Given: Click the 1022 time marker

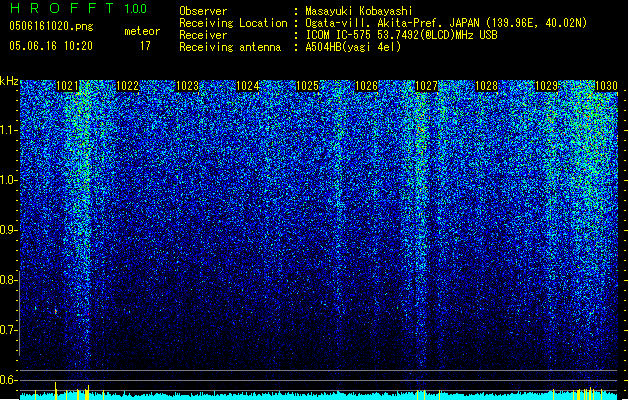Looking at the screenshot, I should (x=127, y=86).
